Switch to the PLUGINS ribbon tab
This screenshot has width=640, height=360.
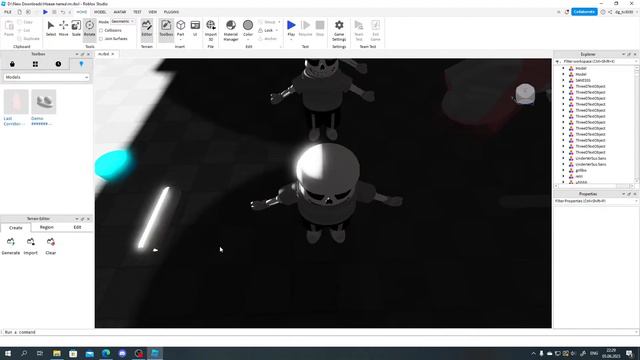point(171,12)
